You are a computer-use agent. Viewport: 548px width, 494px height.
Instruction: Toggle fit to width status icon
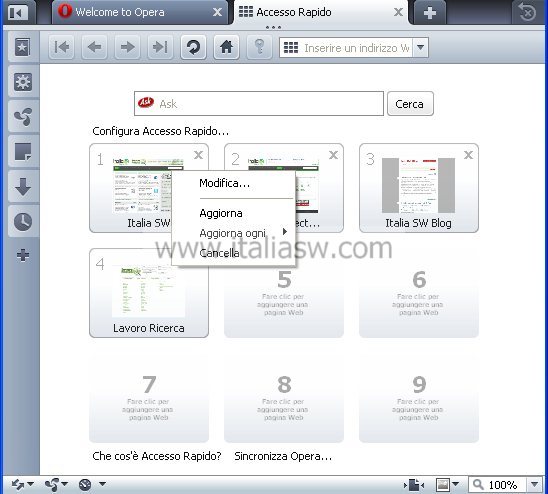[x=414, y=485]
